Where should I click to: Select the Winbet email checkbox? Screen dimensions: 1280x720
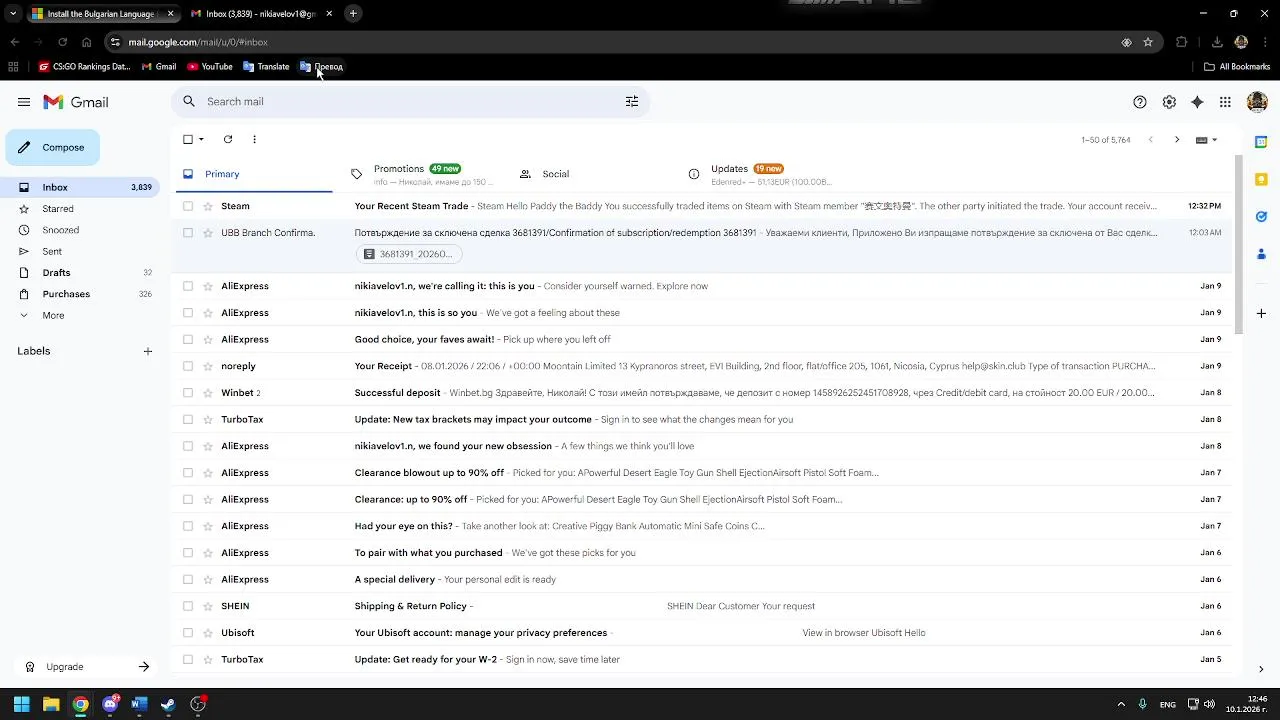coord(188,393)
